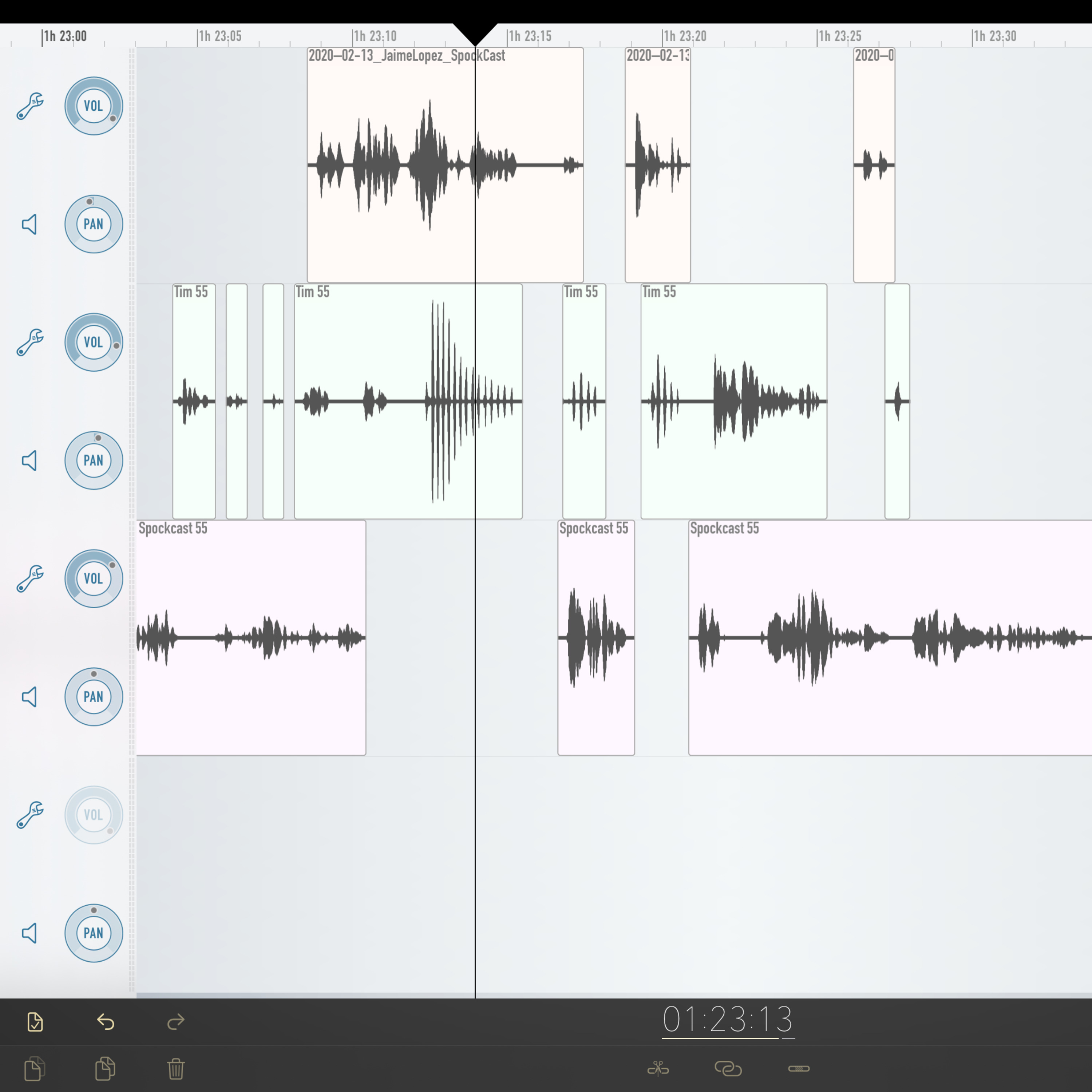Select the narrow middle Spockcast 55 clip
Image resolution: width=1092 pixels, height=1092 pixels.
point(596,638)
